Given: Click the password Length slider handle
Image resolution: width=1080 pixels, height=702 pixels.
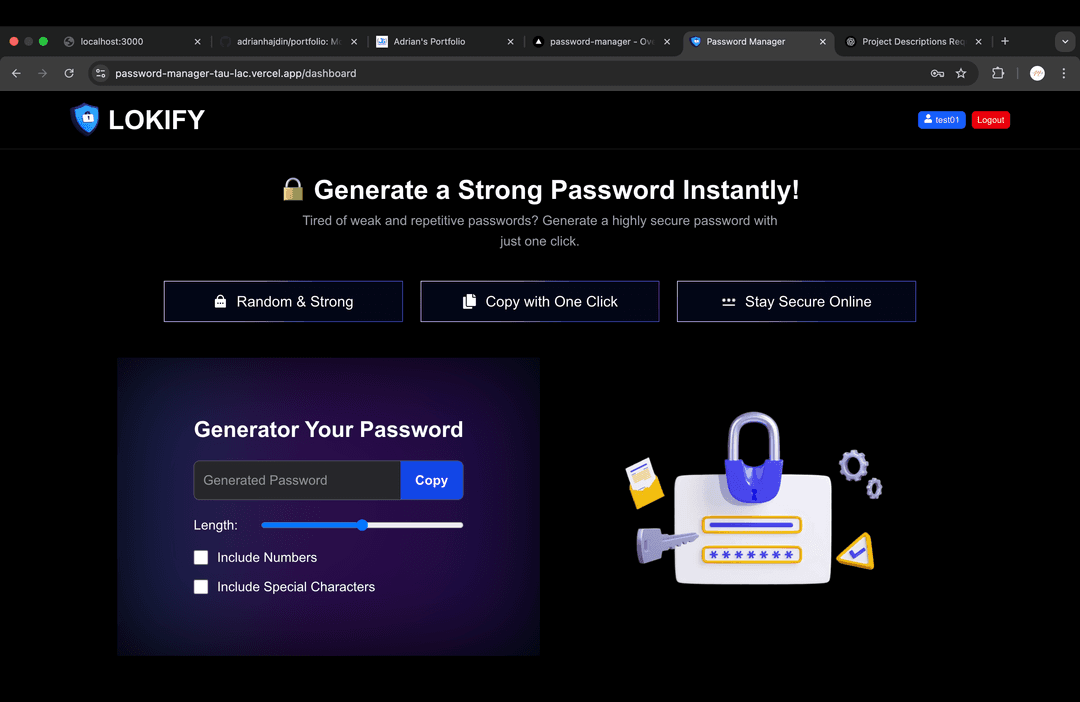Looking at the screenshot, I should coord(362,525).
